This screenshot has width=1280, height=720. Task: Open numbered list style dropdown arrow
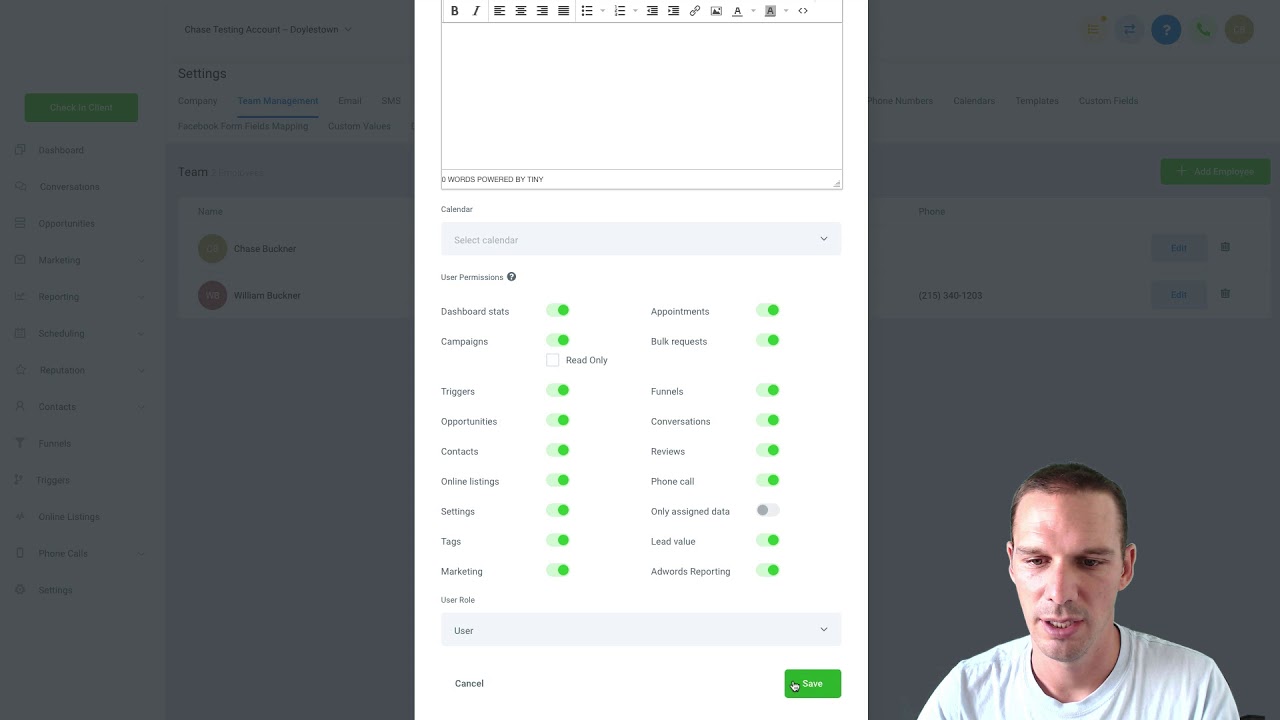click(635, 11)
